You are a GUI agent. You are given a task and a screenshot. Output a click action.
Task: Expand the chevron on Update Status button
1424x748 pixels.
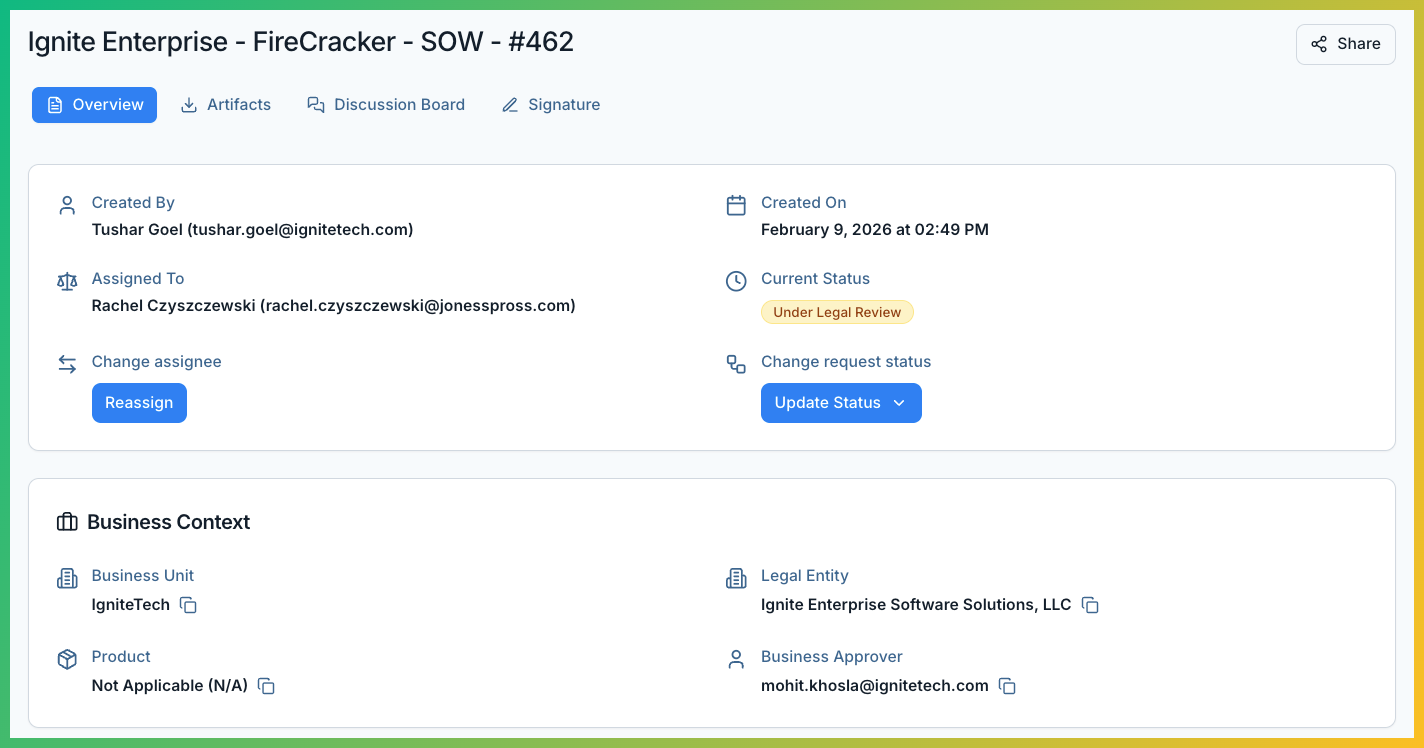point(898,403)
